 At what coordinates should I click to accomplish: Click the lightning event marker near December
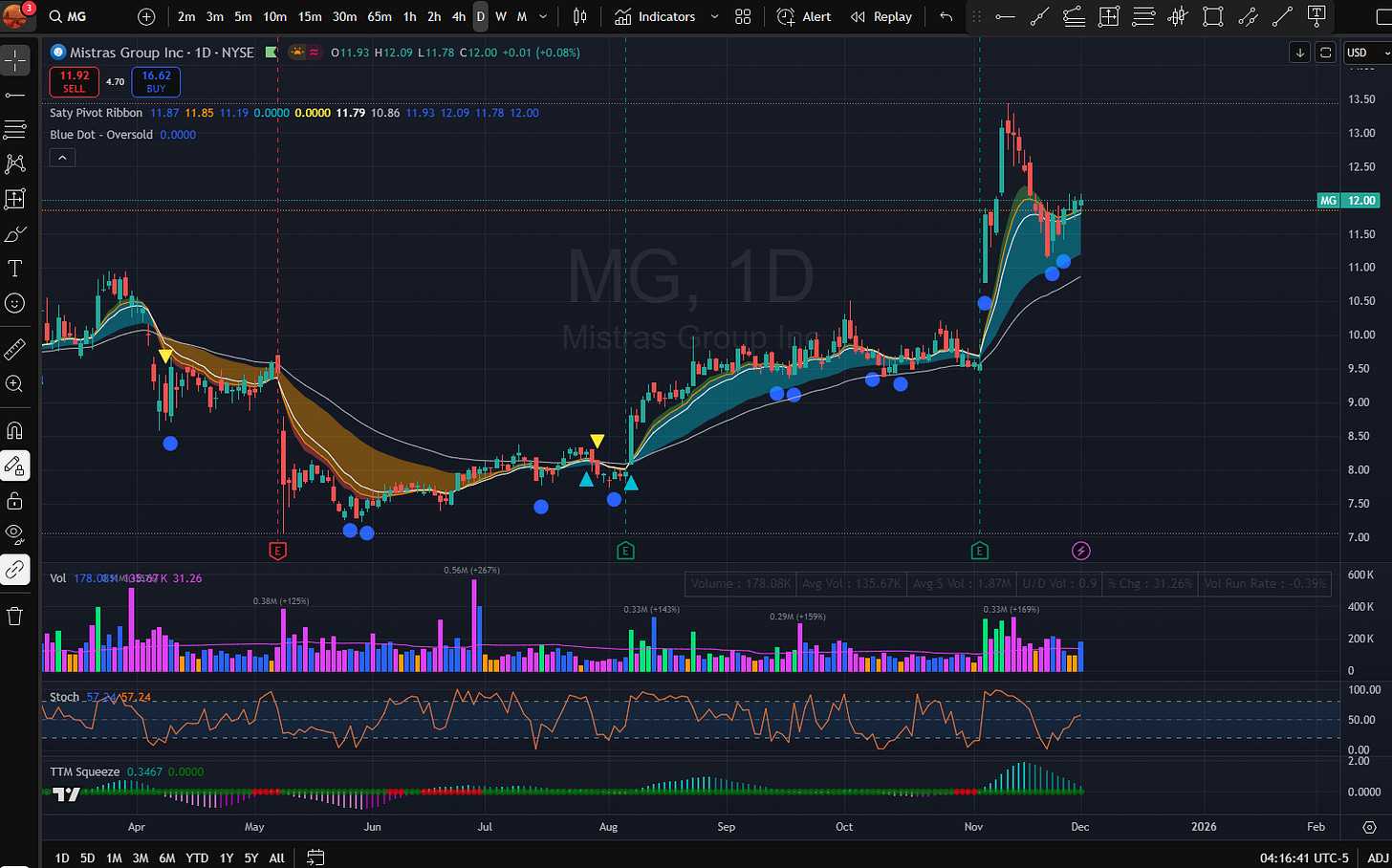(1081, 550)
